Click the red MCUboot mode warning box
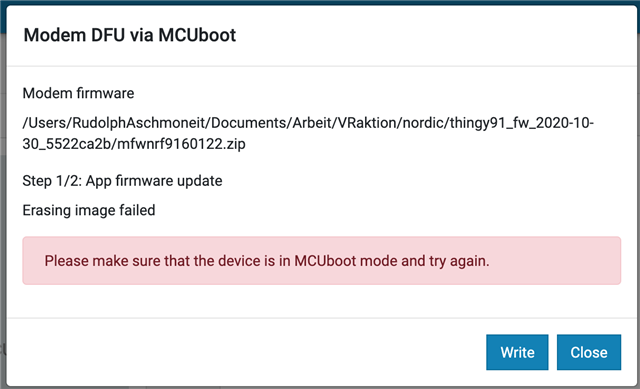This screenshot has width=640, height=389. tap(322, 260)
